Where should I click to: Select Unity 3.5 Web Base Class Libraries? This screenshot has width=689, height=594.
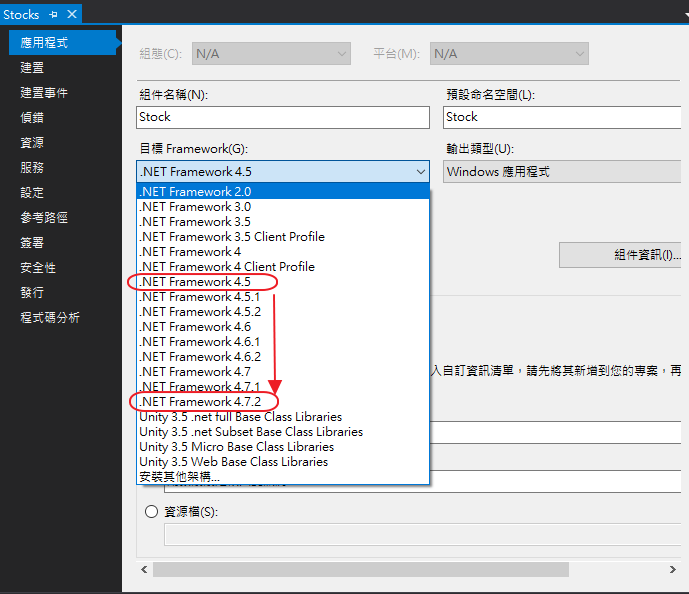point(283,462)
